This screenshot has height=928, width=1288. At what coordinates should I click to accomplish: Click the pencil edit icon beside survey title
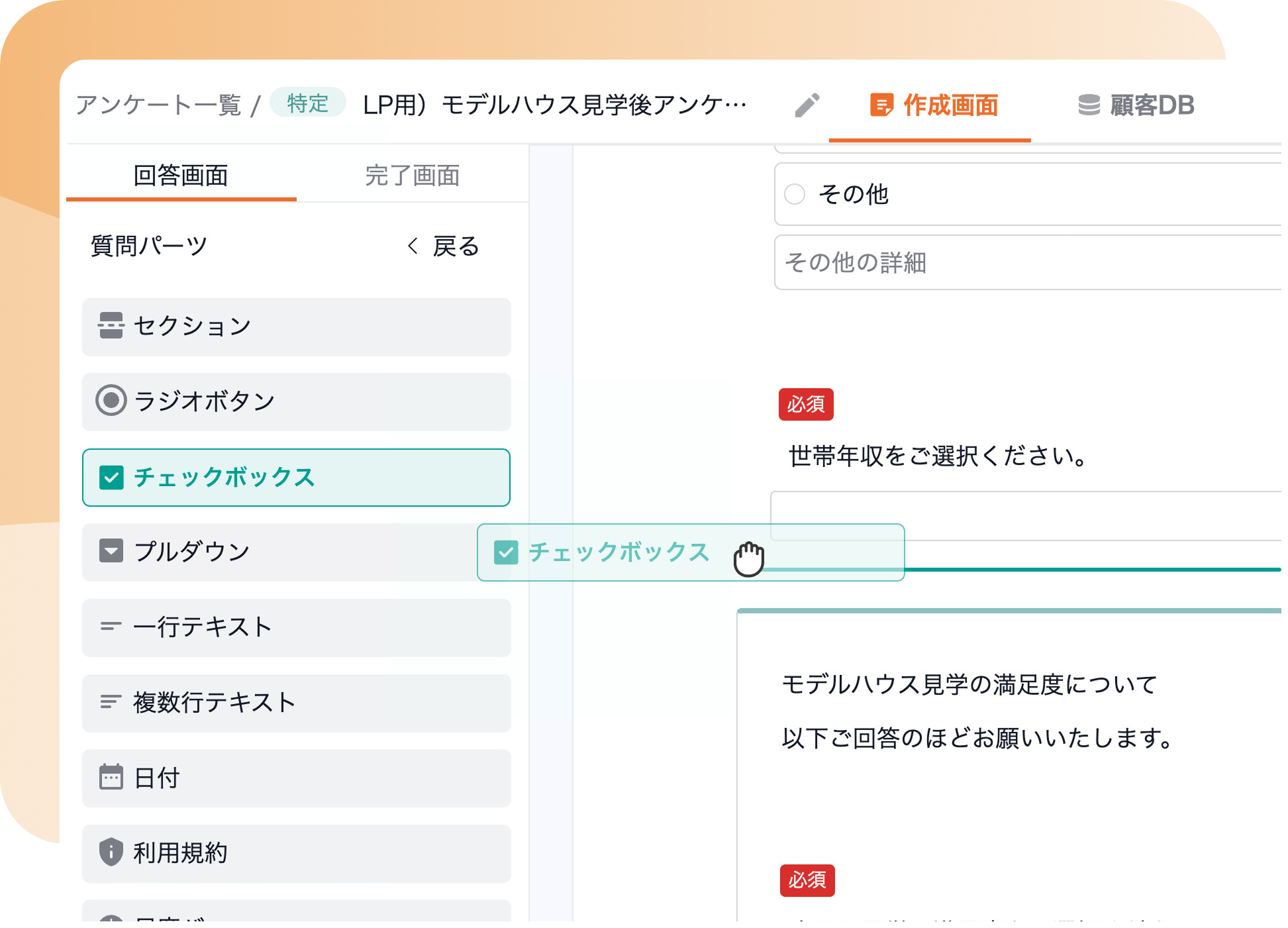808,105
